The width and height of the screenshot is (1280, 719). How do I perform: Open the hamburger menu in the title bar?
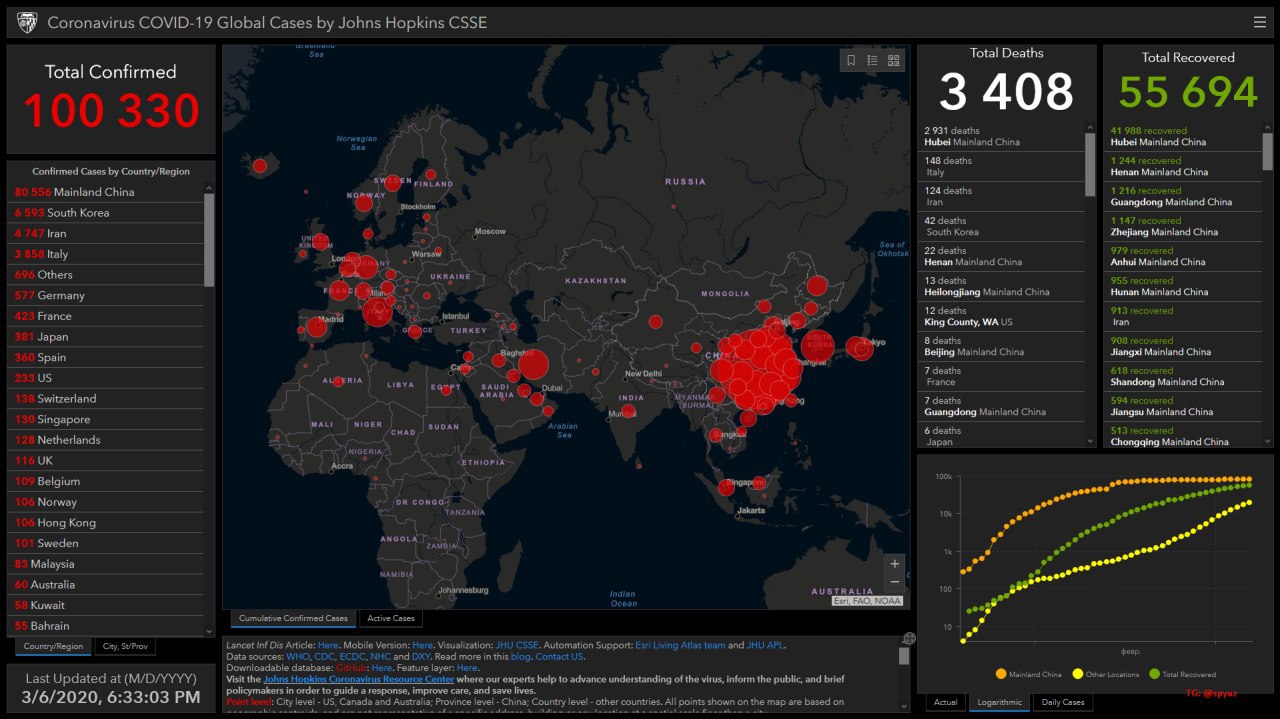tap(1259, 22)
